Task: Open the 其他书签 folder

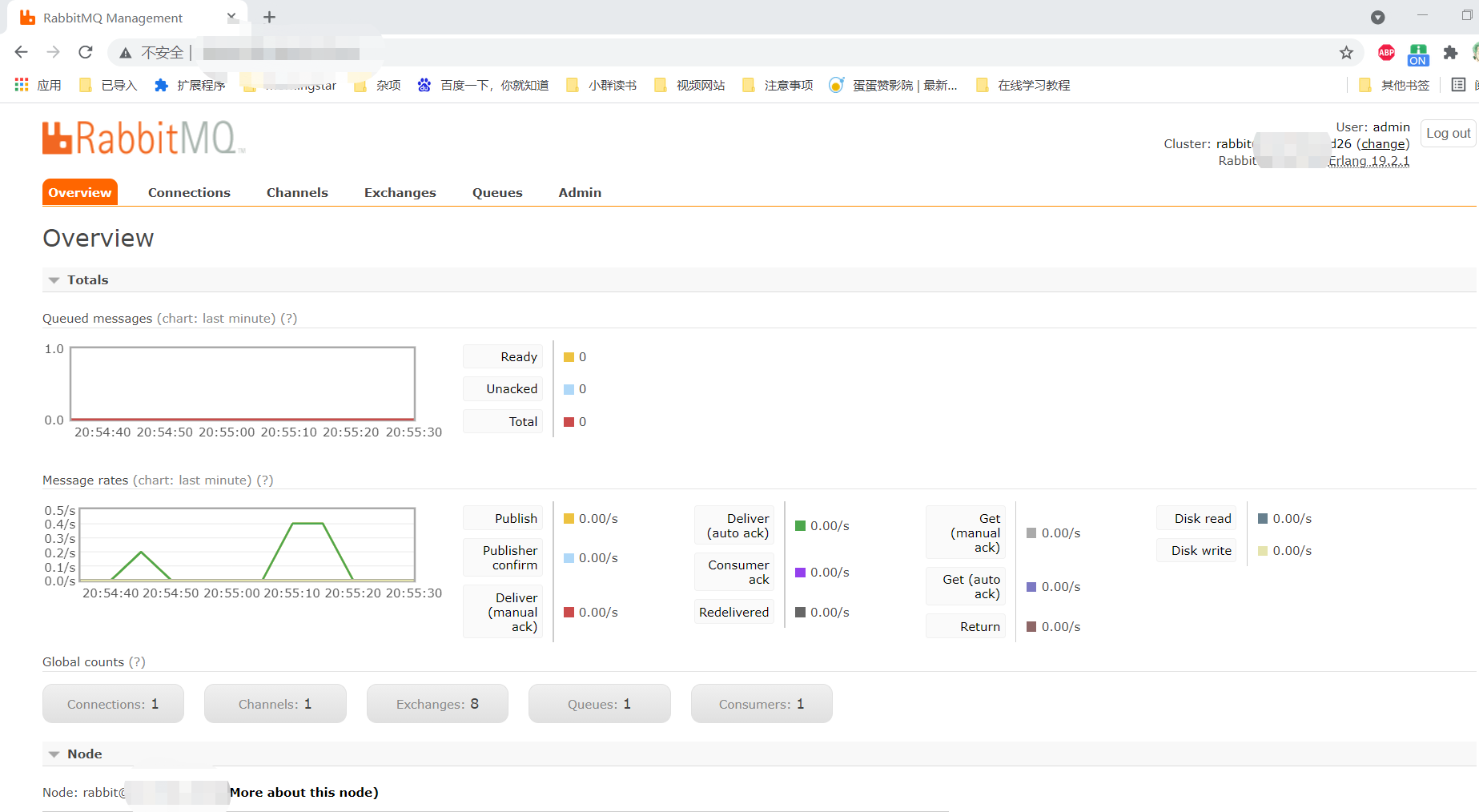Action: tap(1394, 85)
